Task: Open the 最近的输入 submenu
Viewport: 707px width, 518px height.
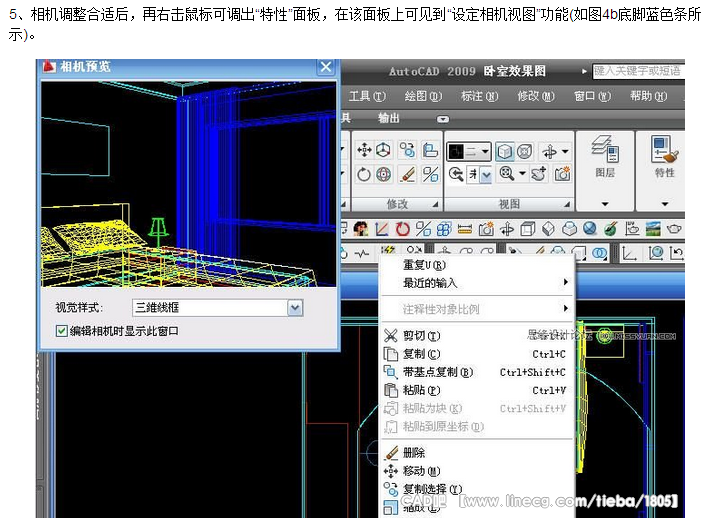Action: coord(477,283)
